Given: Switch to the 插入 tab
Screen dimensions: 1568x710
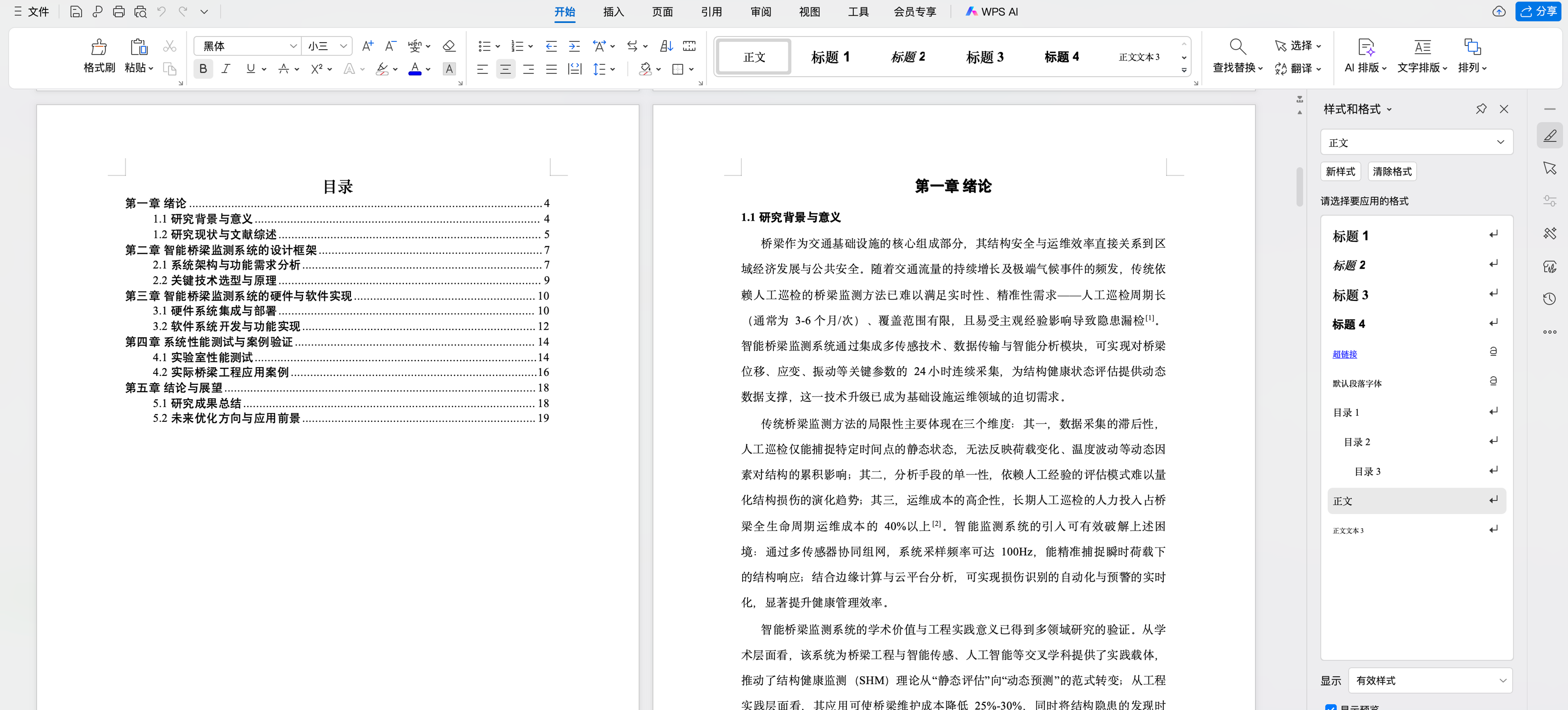Looking at the screenshot, I should (x=613, y=11).
